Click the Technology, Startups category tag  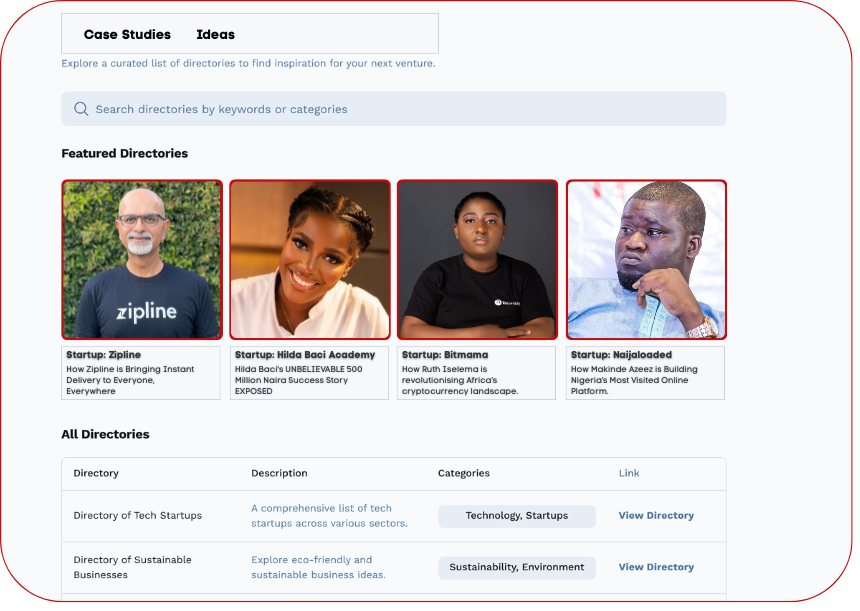(x=516, y=516)
